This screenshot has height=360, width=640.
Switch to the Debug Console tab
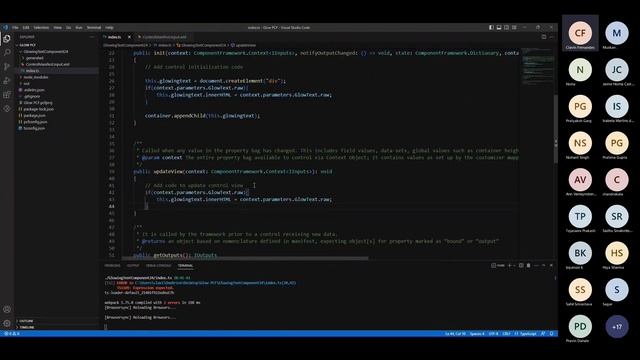click(x=158, y=265)
